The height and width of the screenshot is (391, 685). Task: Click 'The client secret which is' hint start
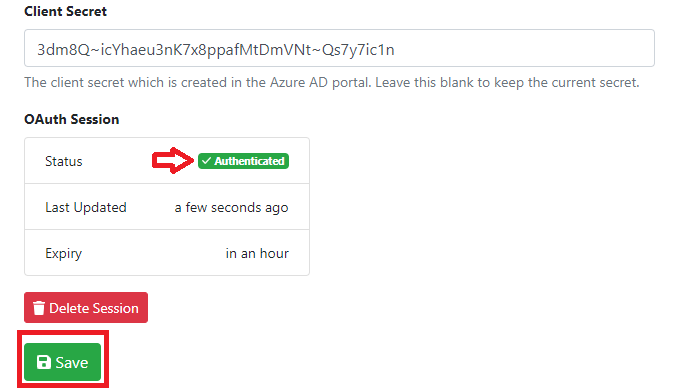[100, 82]
